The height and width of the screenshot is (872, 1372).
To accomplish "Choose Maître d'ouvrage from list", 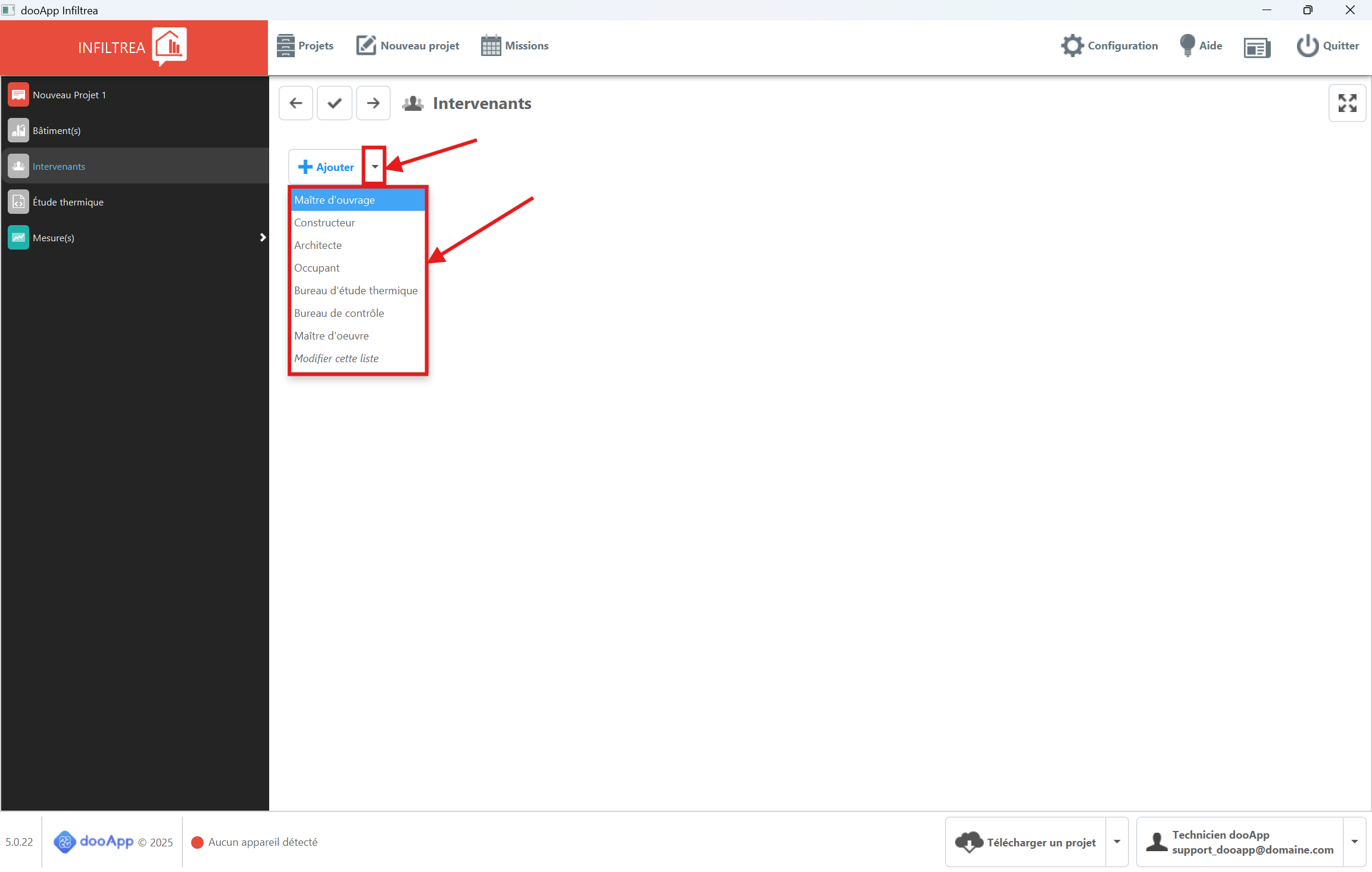I will [358, 200].
